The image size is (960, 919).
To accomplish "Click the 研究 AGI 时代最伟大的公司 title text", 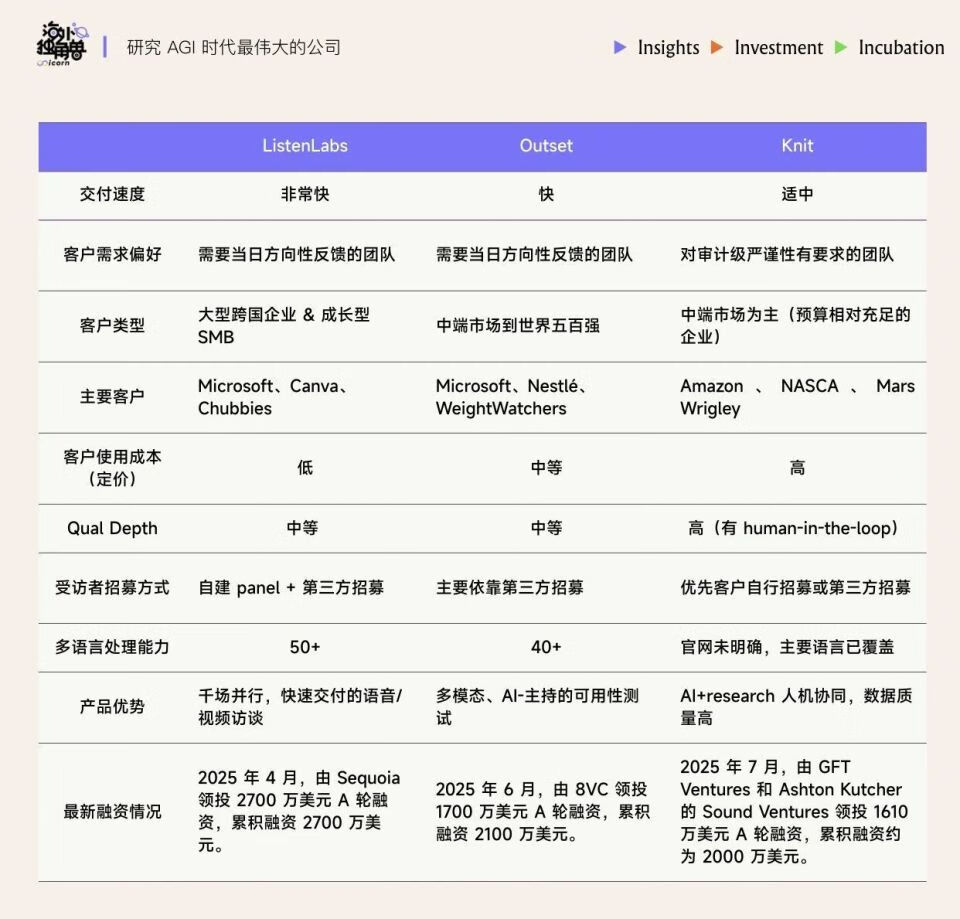I will (233, 47).
